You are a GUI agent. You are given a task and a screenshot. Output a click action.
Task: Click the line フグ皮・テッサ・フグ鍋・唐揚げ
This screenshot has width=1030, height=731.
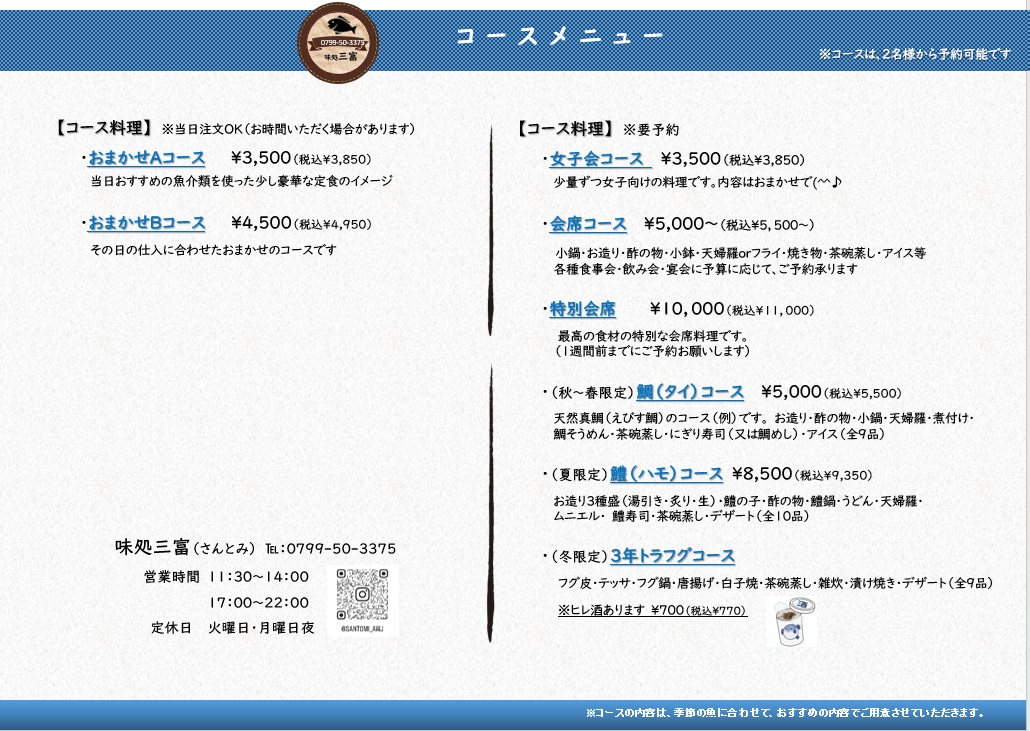[775, 583]
